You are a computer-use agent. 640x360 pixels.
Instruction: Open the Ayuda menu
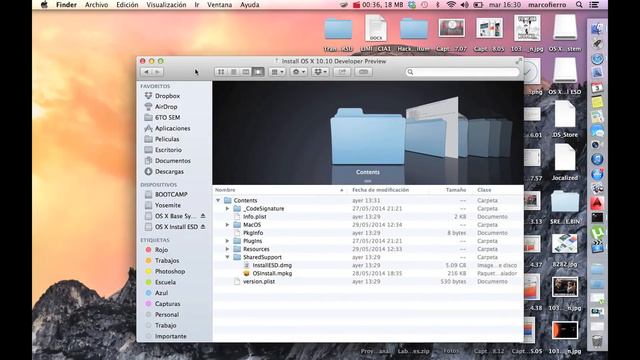[249, 5]
